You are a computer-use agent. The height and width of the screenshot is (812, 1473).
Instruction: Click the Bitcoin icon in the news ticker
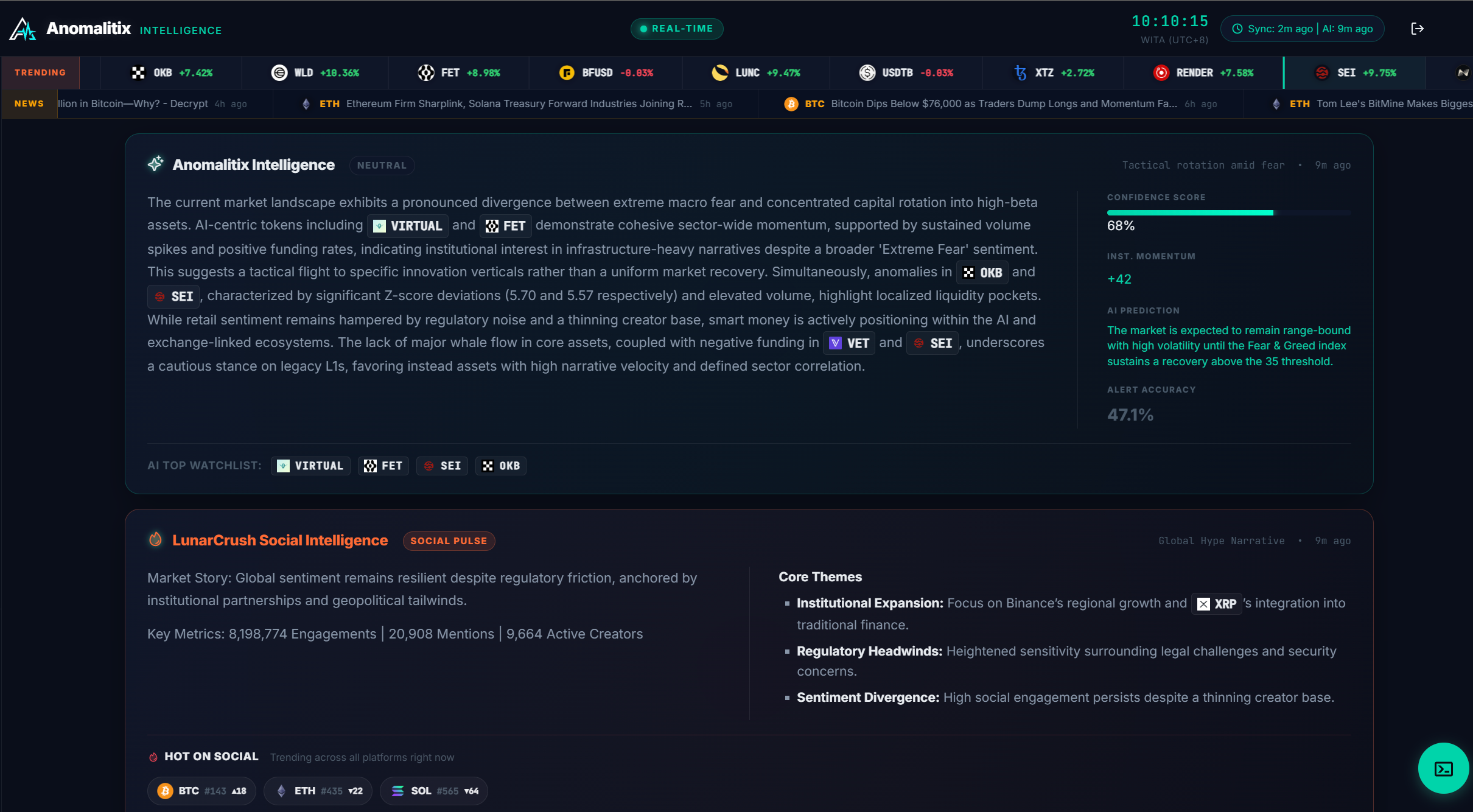[x=791, y=104]
